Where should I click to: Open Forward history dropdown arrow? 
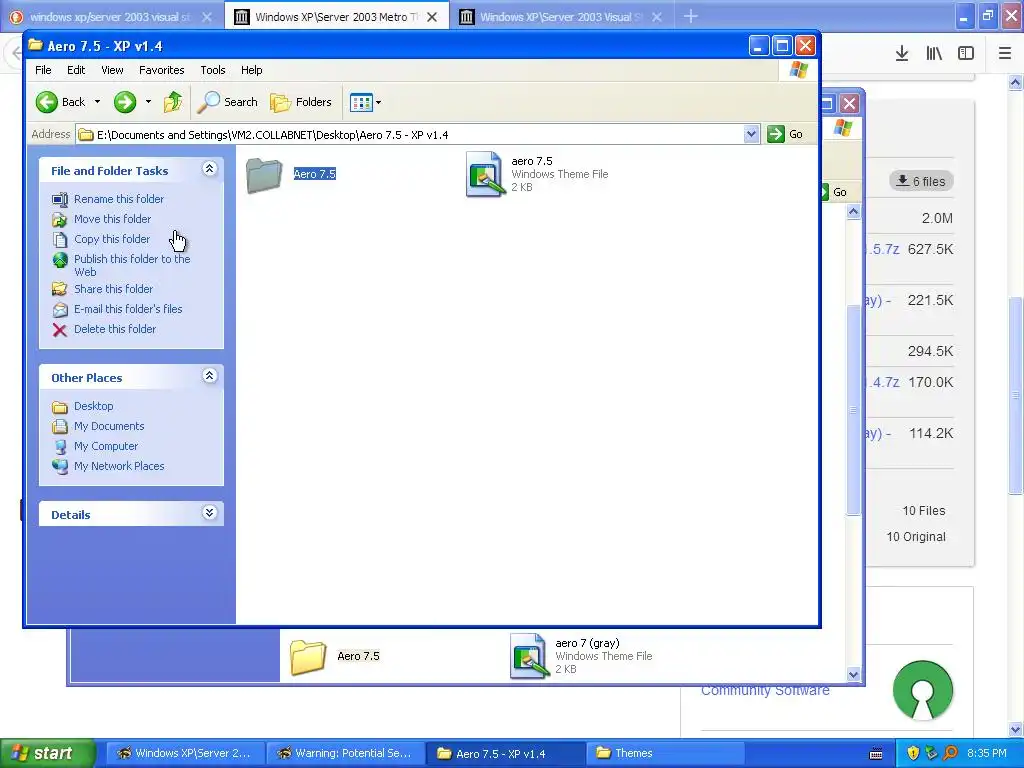tap(148, 102)
